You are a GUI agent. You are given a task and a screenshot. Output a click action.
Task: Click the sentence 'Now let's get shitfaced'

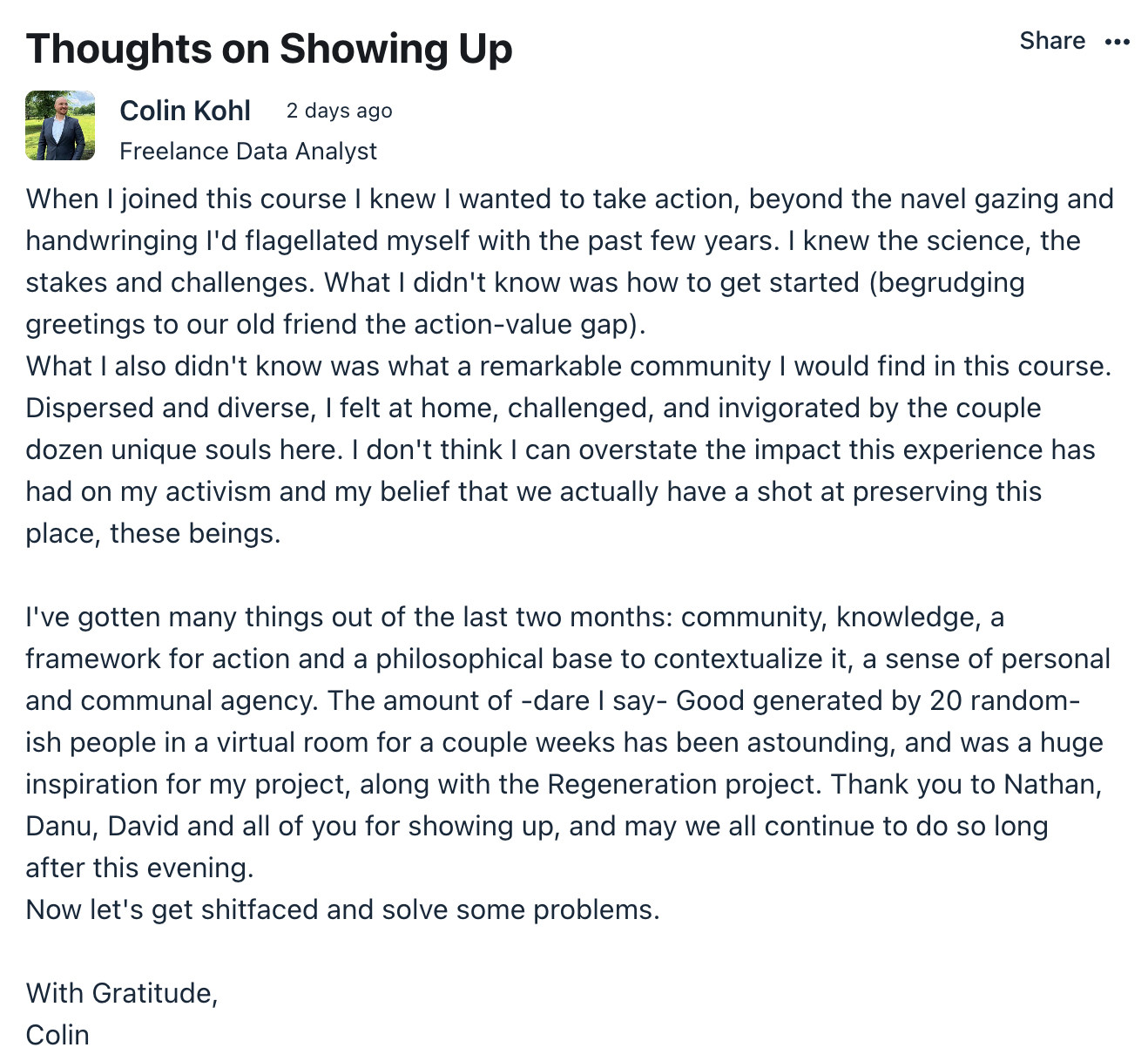(343, 909)
